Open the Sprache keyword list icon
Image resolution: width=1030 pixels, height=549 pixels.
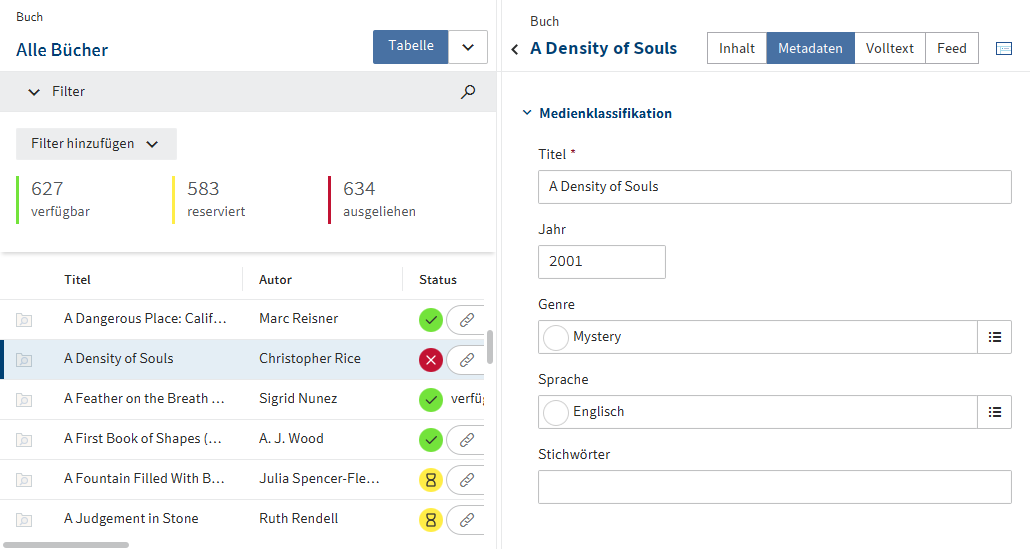(994, 412)
